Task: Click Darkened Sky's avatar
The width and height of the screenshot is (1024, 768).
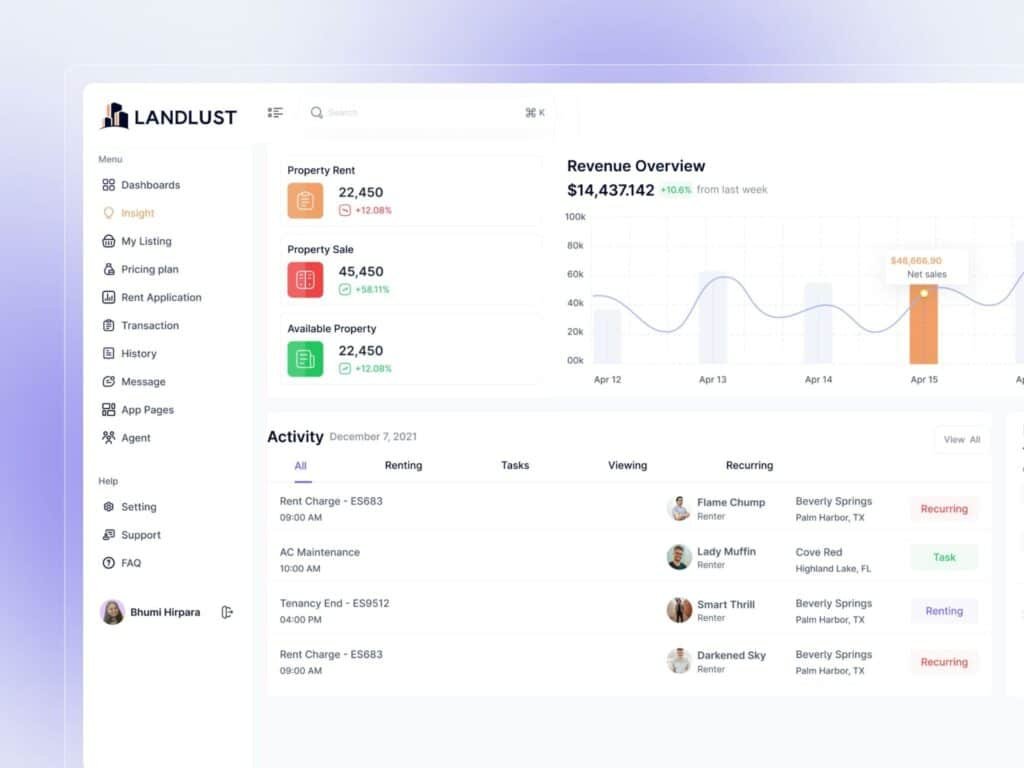Action: click(679, 661)
